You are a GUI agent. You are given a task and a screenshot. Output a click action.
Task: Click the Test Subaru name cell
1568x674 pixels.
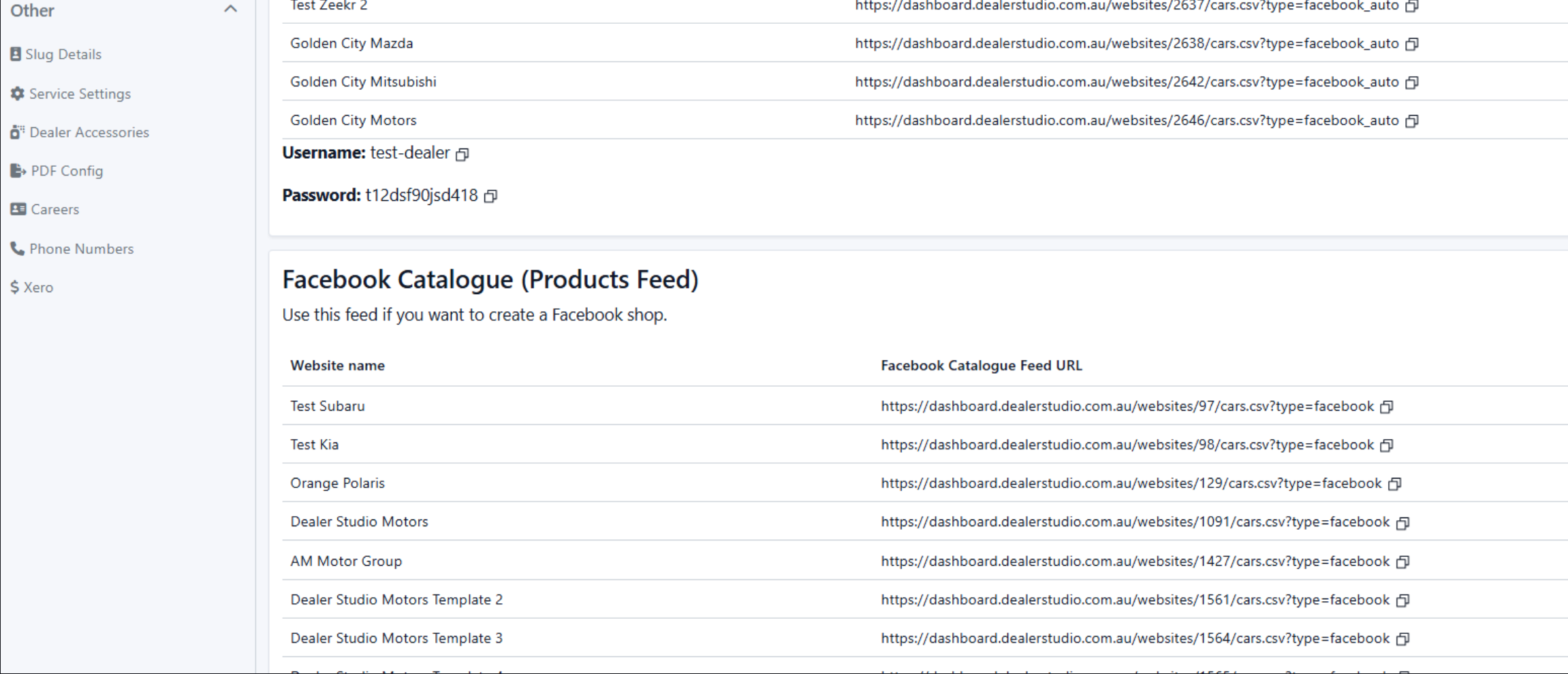(328, 406)
